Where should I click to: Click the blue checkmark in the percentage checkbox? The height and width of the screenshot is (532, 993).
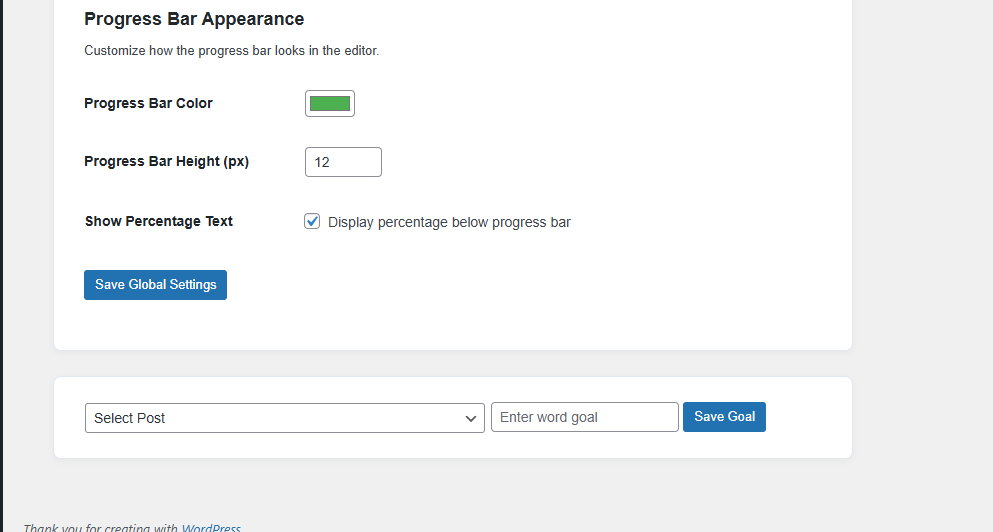(x=312, y=221)
